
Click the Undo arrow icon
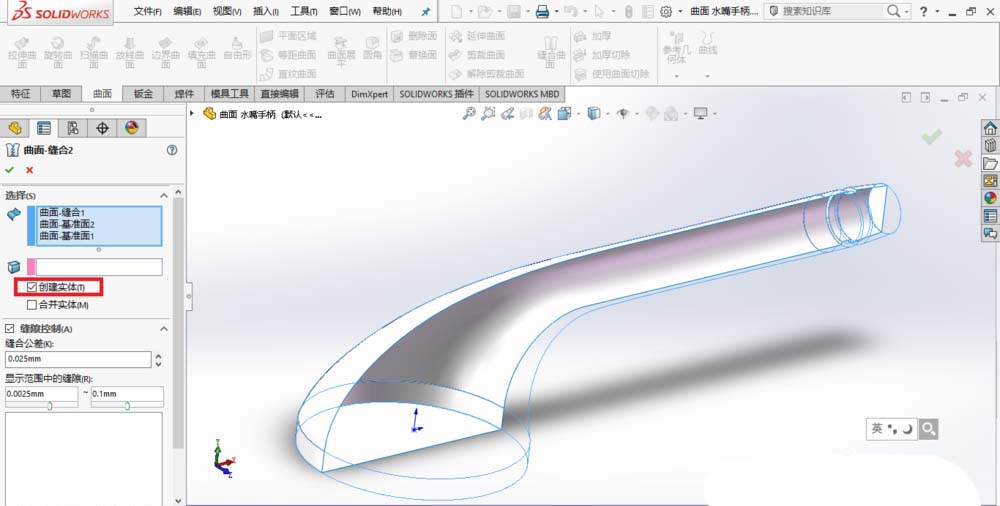[x=570, y=11]
